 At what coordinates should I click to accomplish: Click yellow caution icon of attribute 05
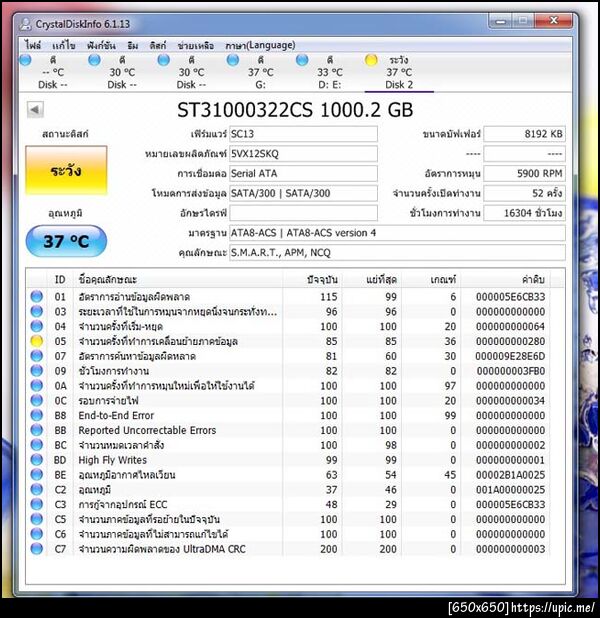(x=37, y=341)
